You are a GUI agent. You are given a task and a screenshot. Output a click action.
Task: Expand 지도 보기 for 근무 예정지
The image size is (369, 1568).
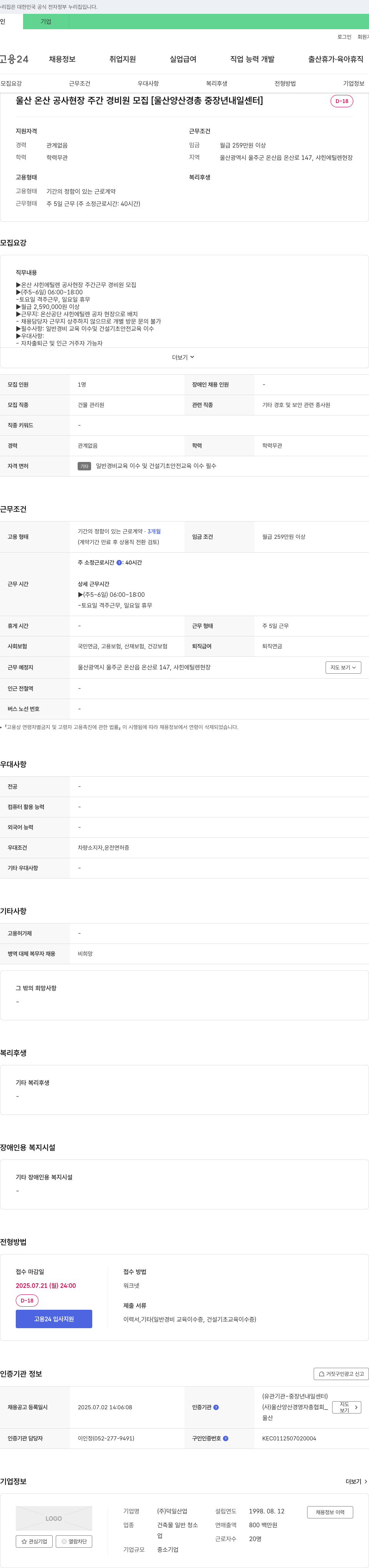[343, 668]
